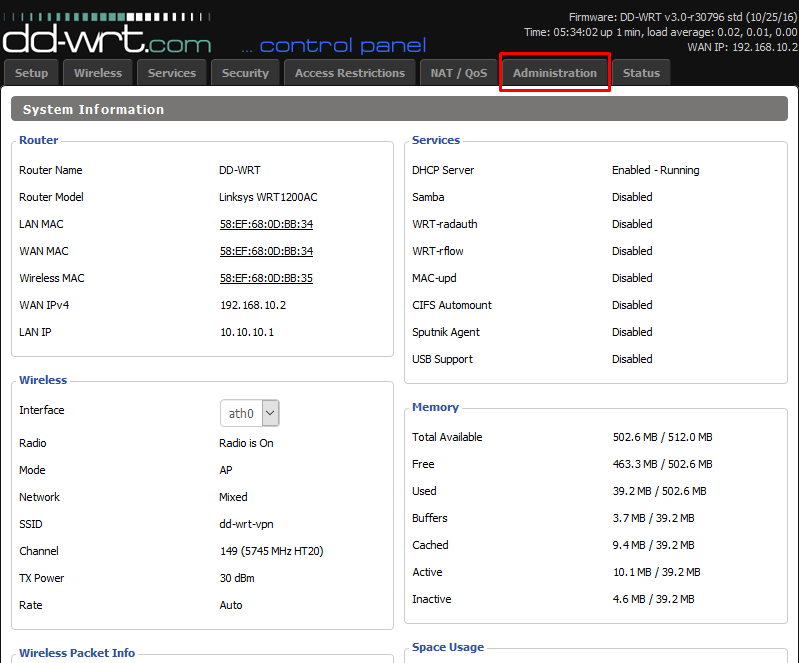Select the NAT / QoS tab

pyautogui.click(x=459, y=73)
